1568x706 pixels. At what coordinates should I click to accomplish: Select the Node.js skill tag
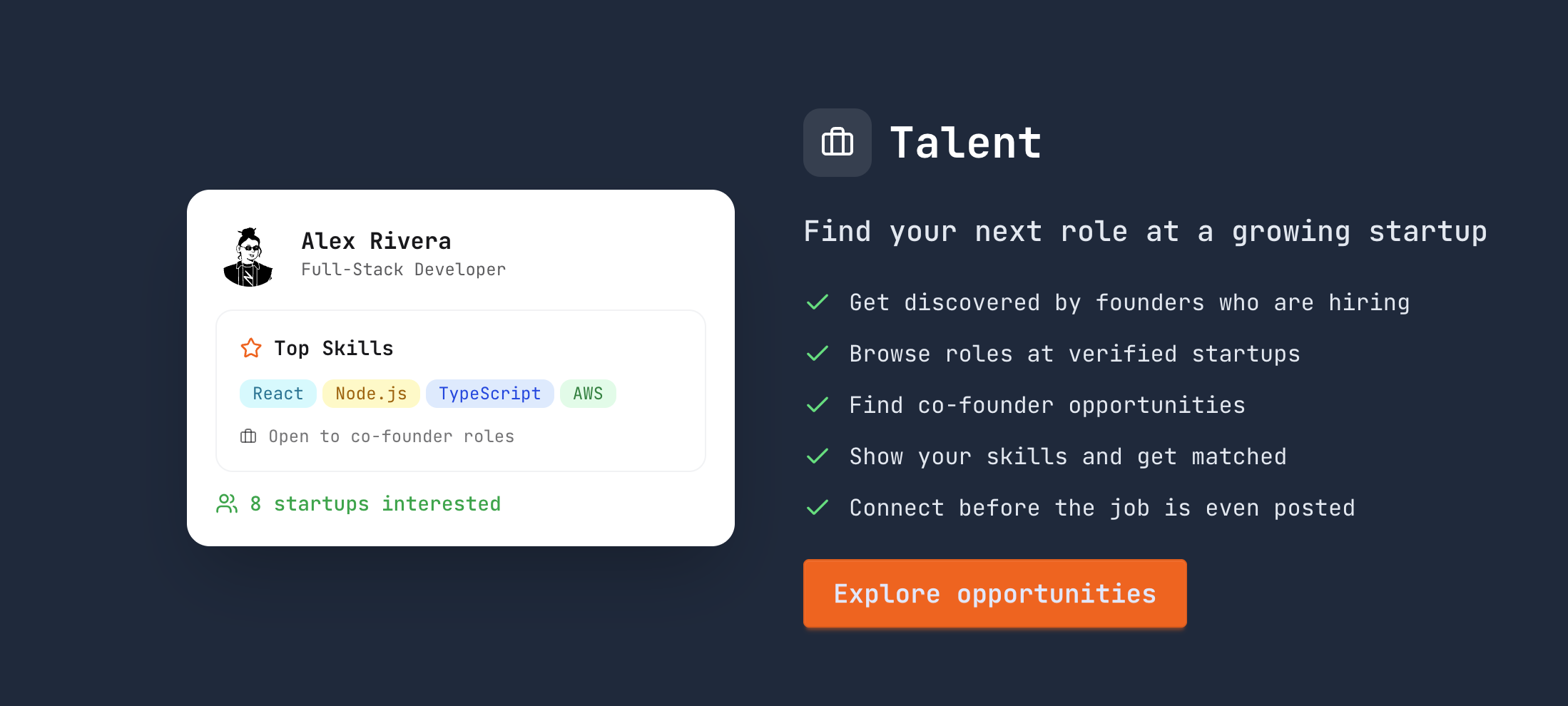click(370, 393)
